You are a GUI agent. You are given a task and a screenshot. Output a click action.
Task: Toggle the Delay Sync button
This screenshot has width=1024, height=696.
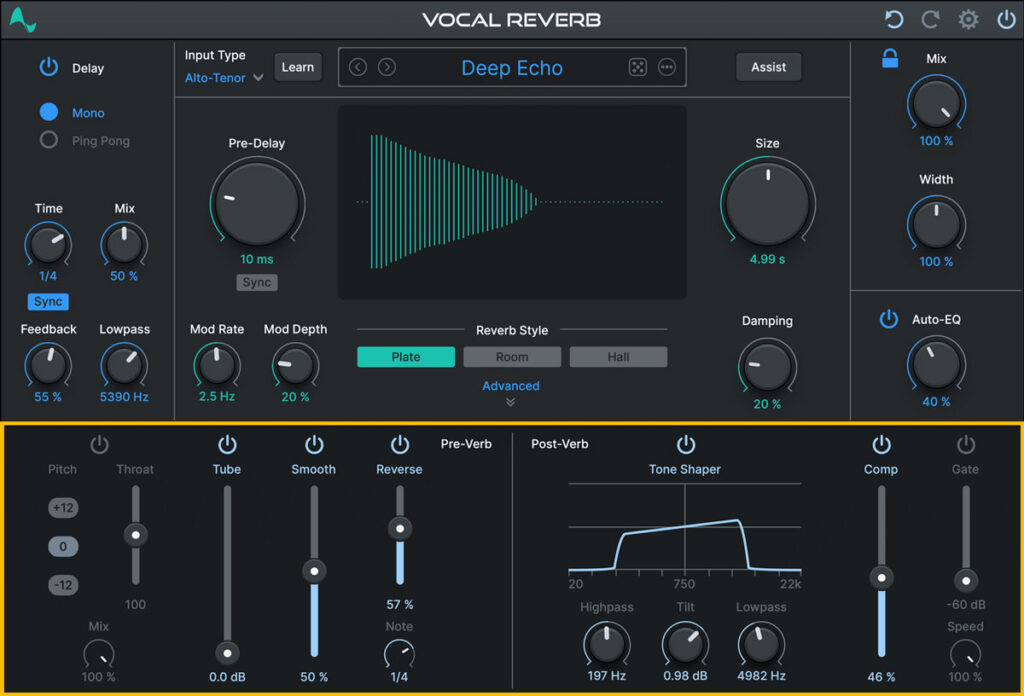(x=48, y=301)
